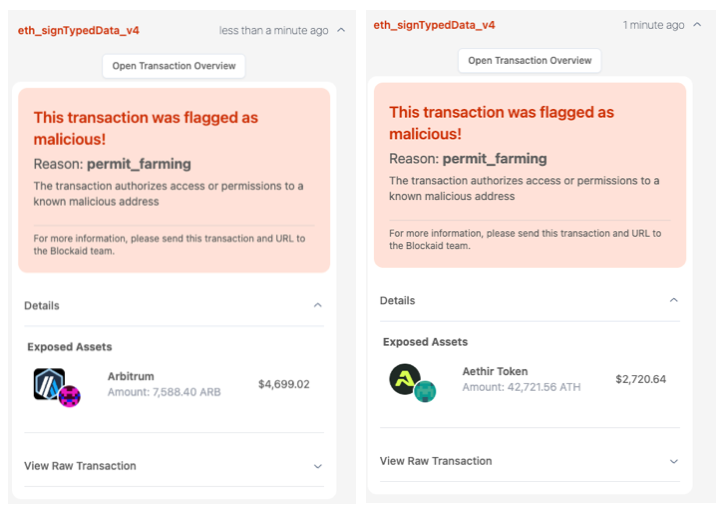The width and height of the screenshot is (724, 511).
Task: Open Transaction Overview in left panel
Action: [174, 66]
